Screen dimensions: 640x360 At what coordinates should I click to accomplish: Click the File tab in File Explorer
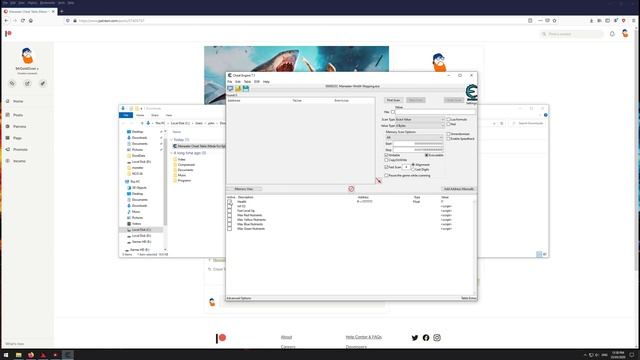pos(126,116)
